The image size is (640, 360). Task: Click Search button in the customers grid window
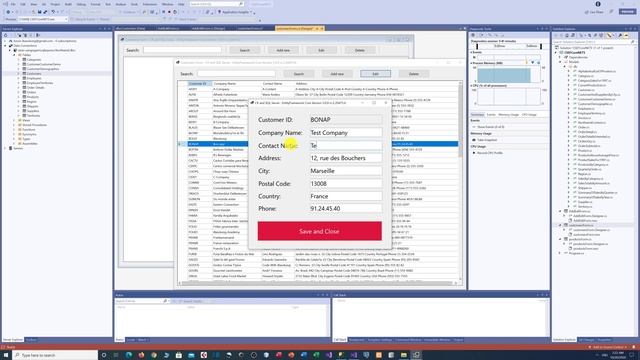[299, 74]
